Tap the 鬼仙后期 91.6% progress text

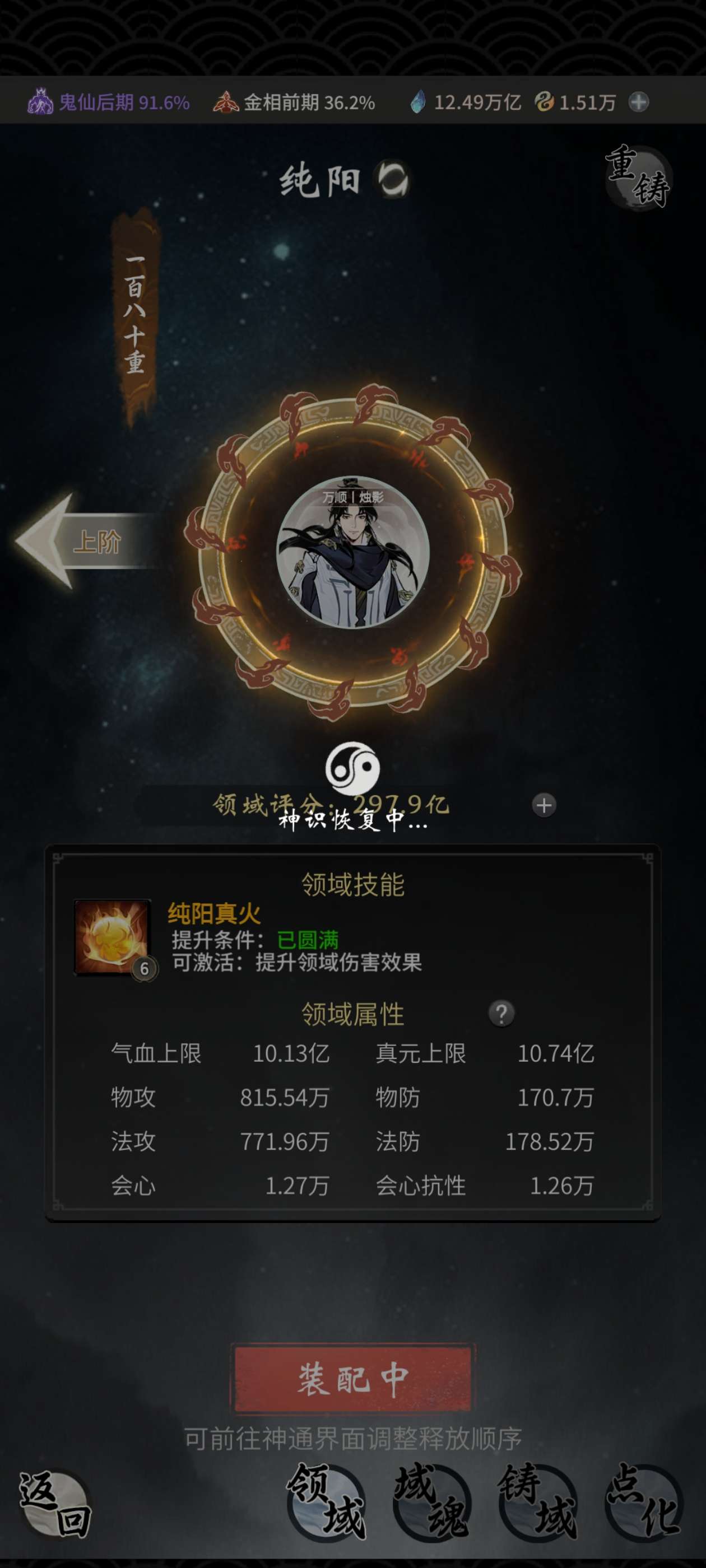click(x=124, y=102)
